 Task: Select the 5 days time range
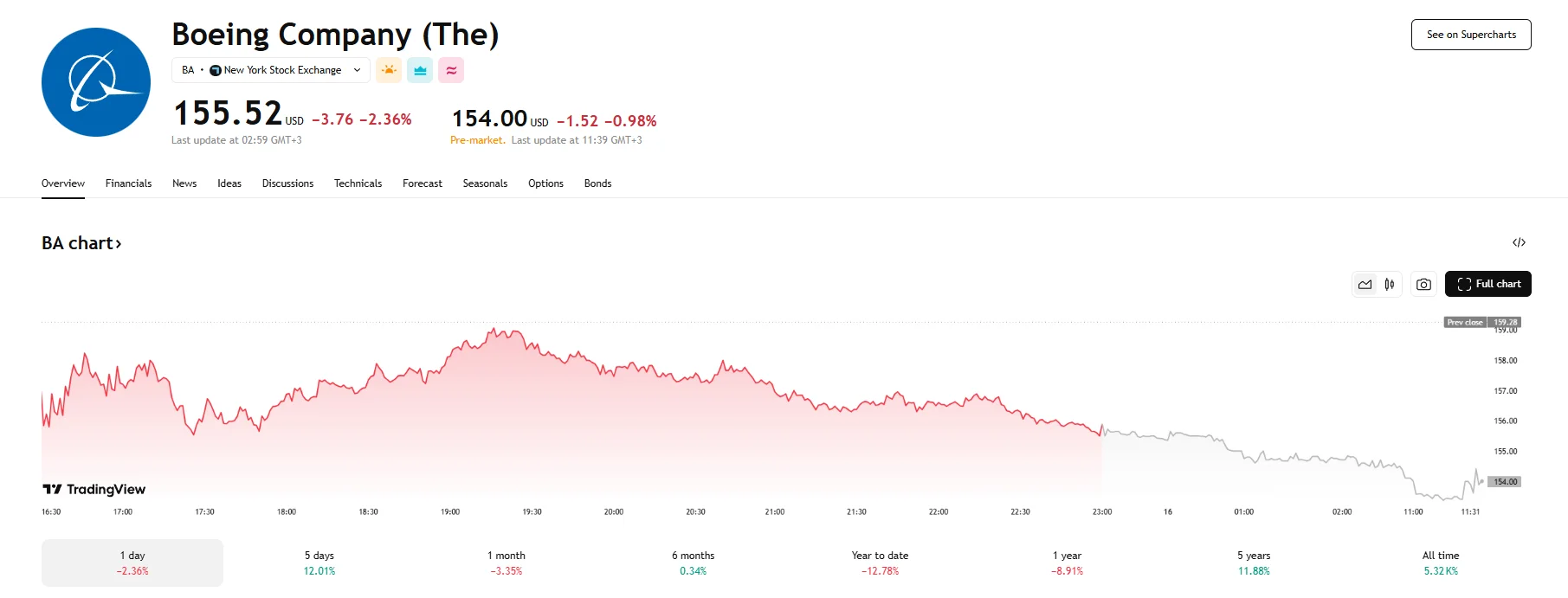click(x=319, y=563)
